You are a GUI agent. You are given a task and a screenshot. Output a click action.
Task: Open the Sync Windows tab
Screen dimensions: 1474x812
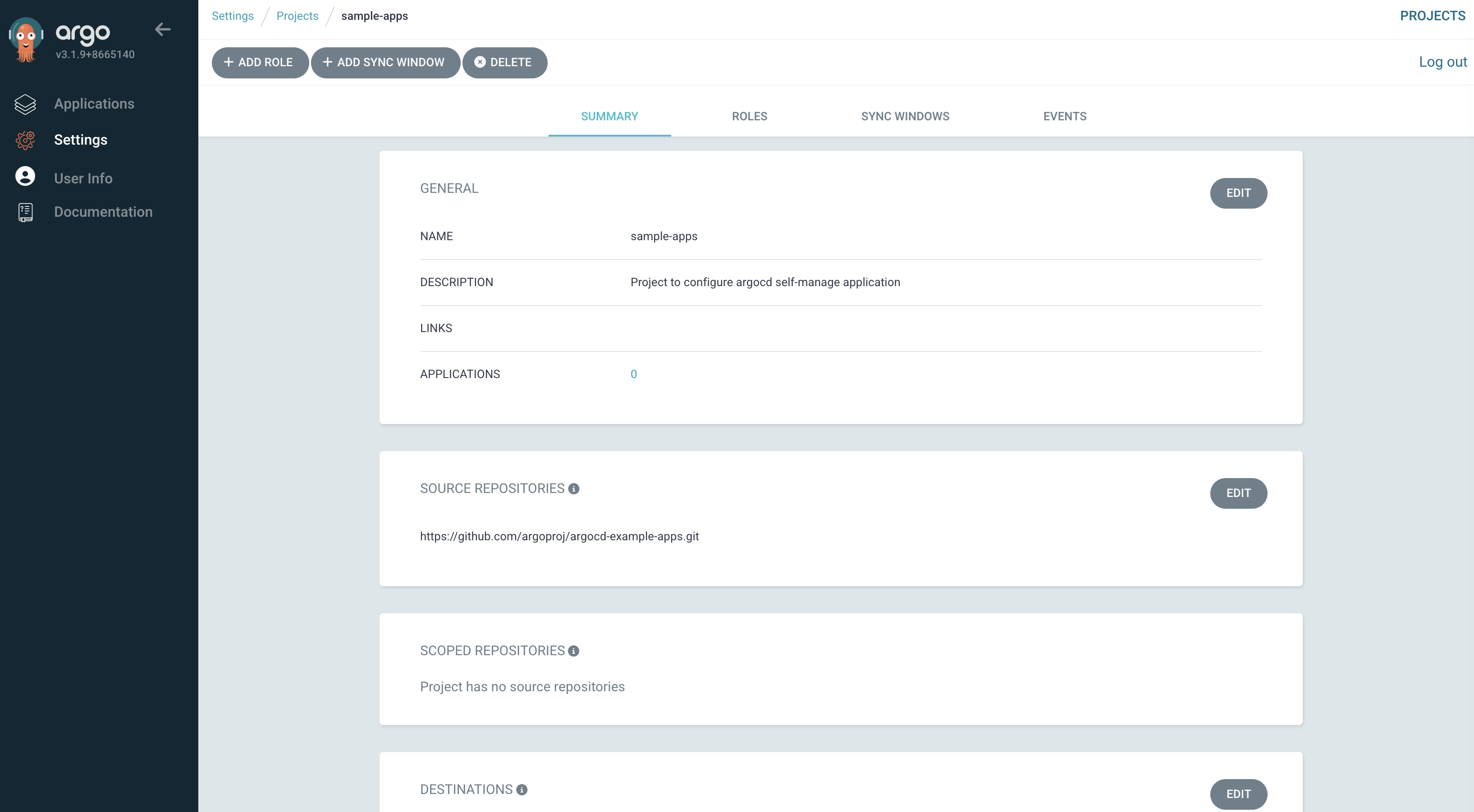click(x=905, y=117)
